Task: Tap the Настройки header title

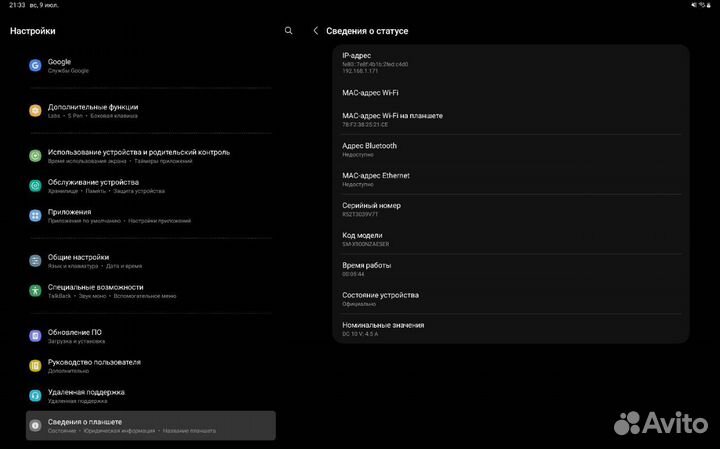Action: [x=33, y=31]
